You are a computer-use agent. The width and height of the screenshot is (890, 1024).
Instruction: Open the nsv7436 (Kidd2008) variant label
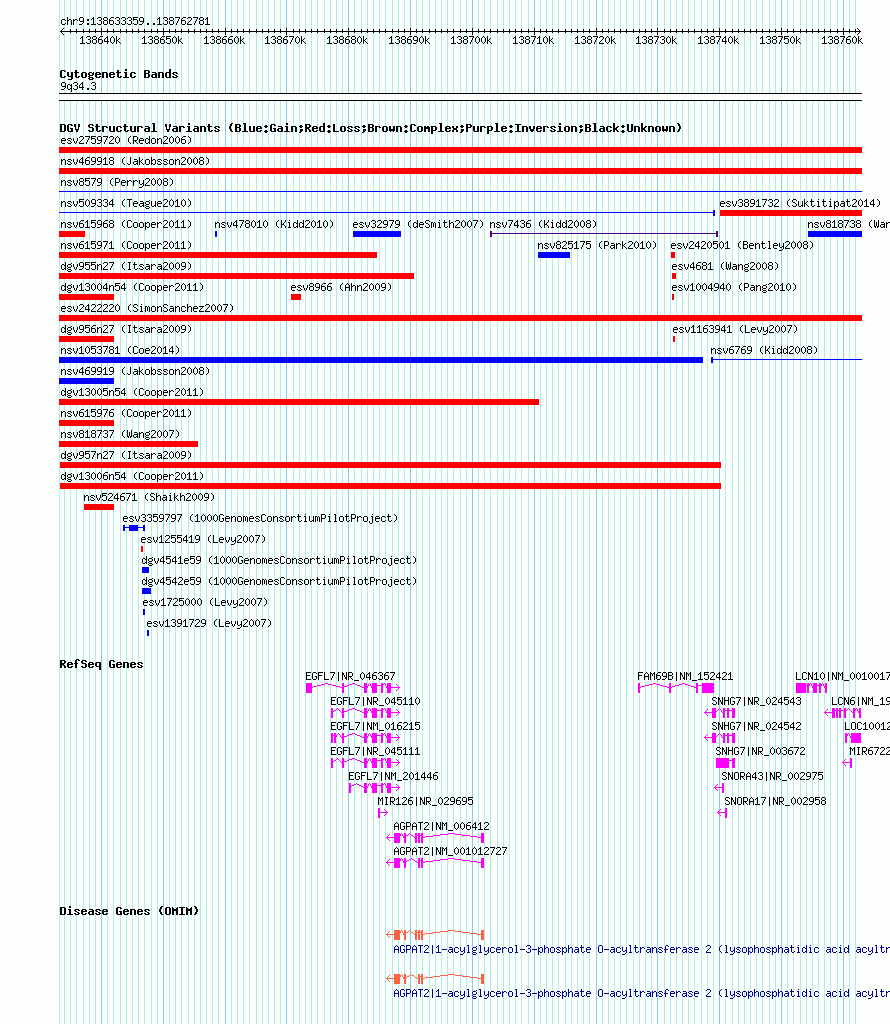543,224
